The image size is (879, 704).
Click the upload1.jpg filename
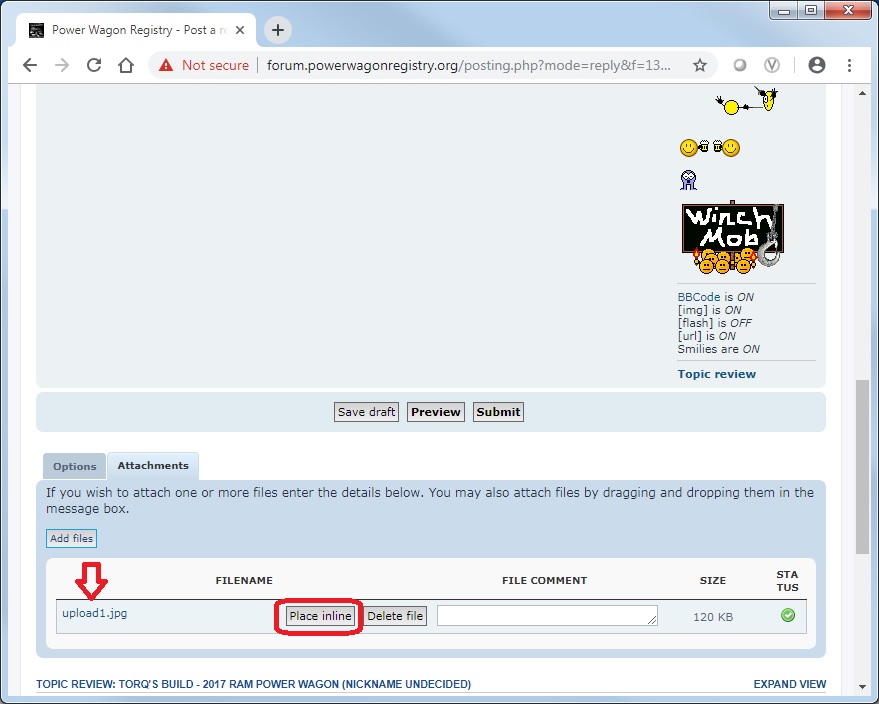95,613
